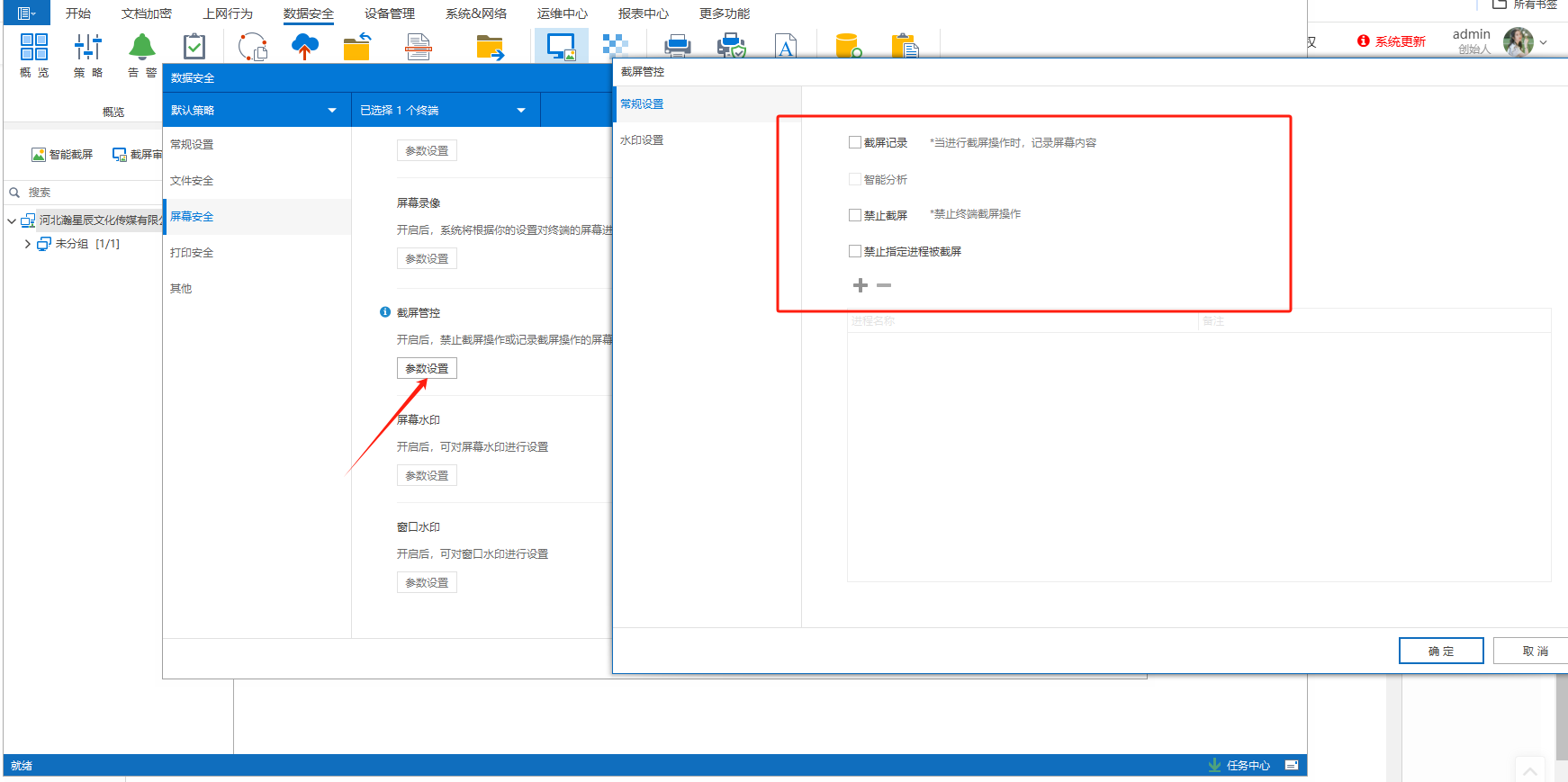Open the 已选择 1 个终端 dropdown
The image size is (1568, 782).
point(446,110)
